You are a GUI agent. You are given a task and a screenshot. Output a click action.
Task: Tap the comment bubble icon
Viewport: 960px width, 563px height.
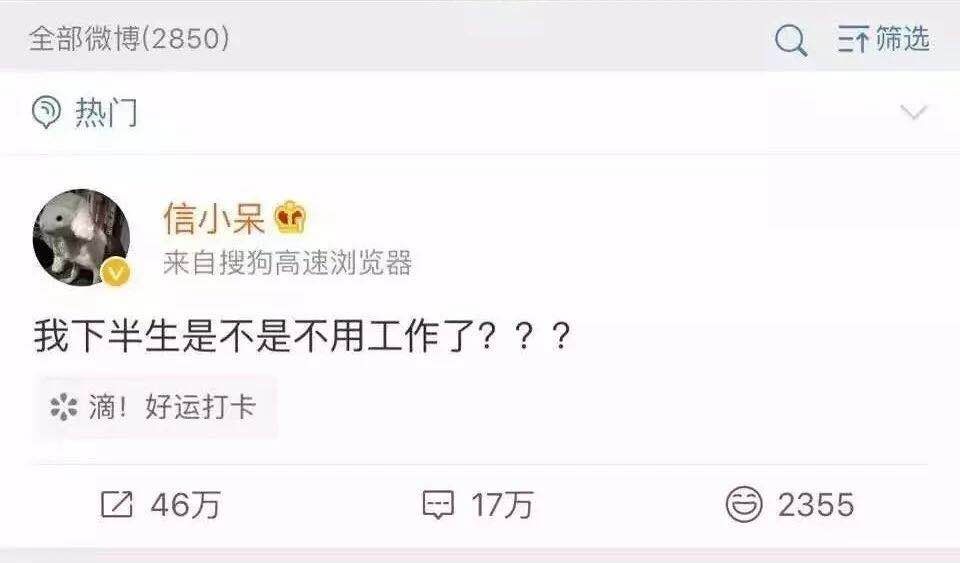tap(438, 505)
